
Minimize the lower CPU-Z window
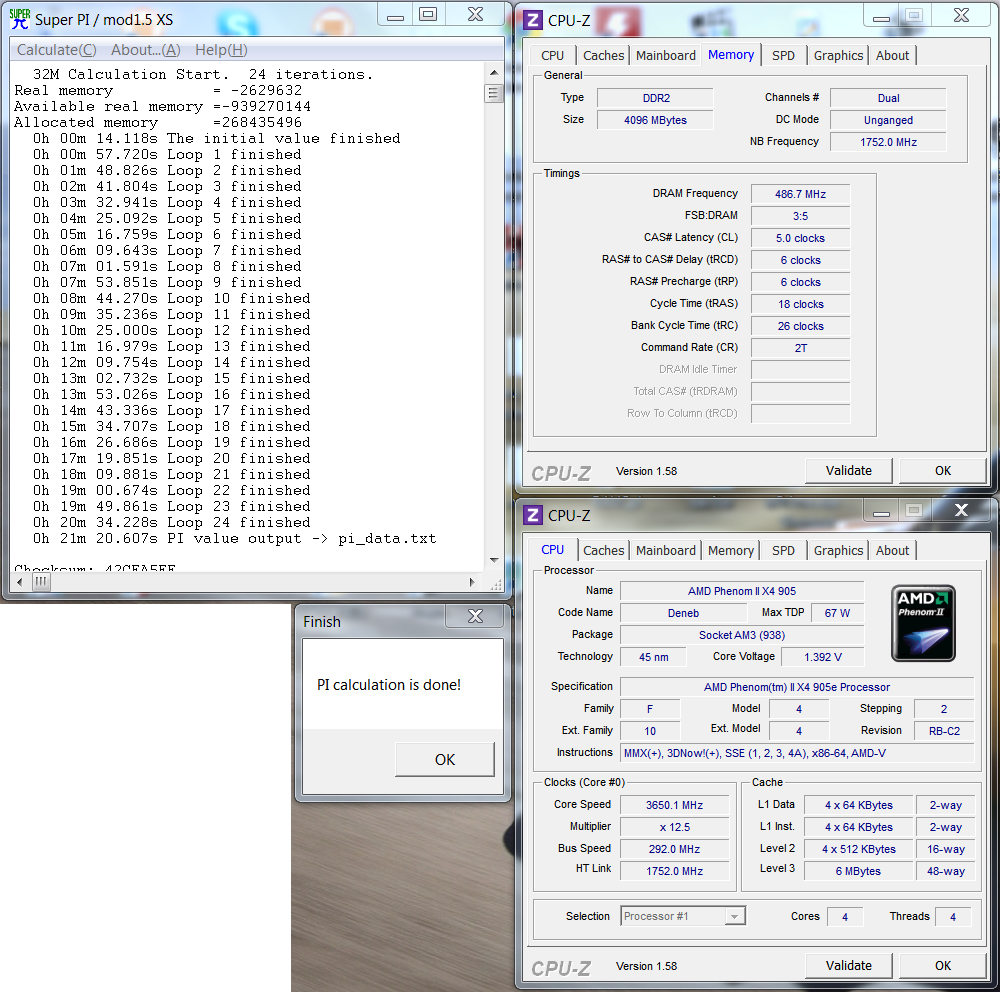tap(881, 510)
